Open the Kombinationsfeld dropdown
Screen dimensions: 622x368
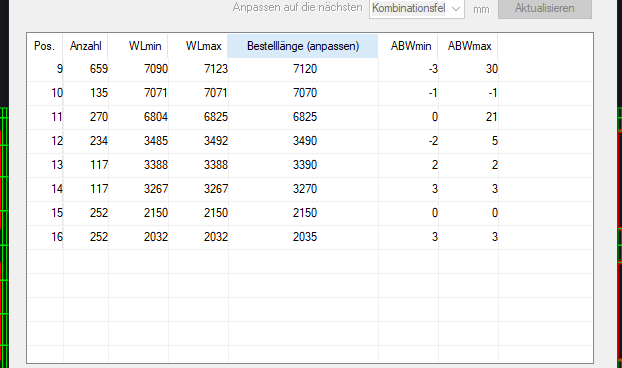(417, 8)
